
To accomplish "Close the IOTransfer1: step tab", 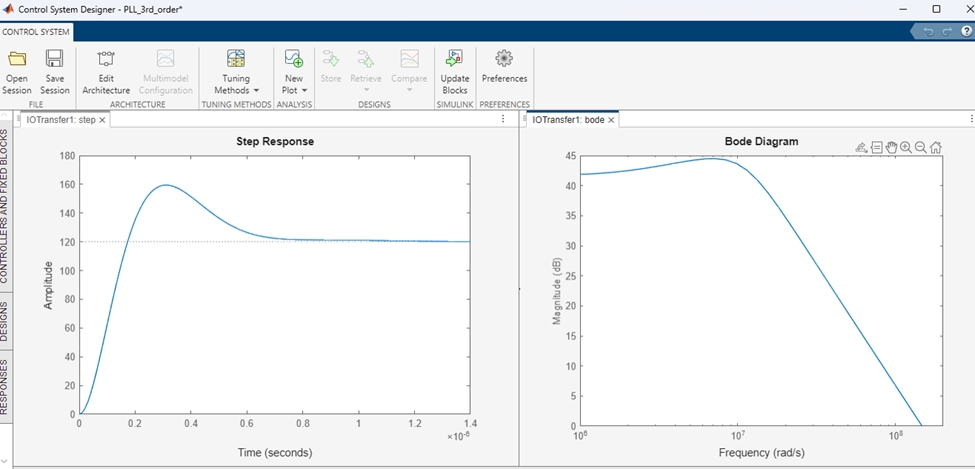I will (x=103, y=120).
